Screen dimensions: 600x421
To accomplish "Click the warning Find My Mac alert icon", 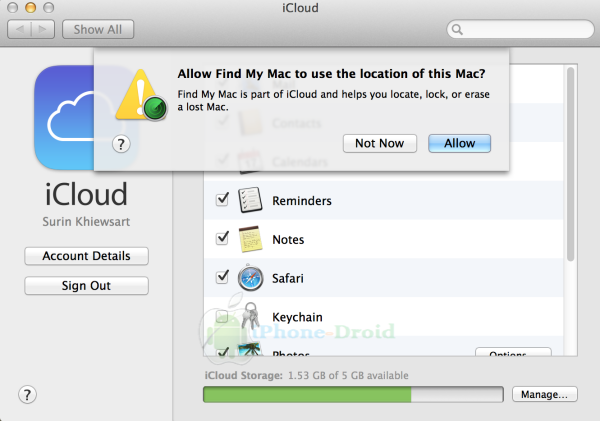I will [141, 93].
